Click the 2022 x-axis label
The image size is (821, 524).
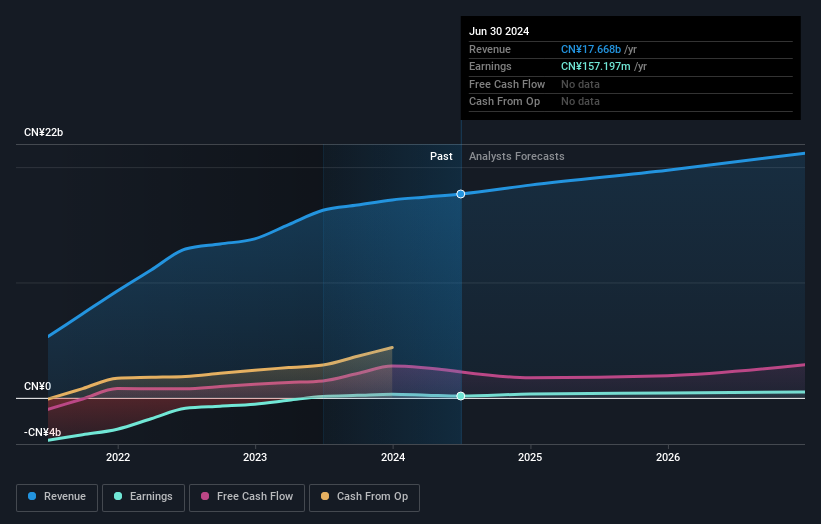(118, 458)
